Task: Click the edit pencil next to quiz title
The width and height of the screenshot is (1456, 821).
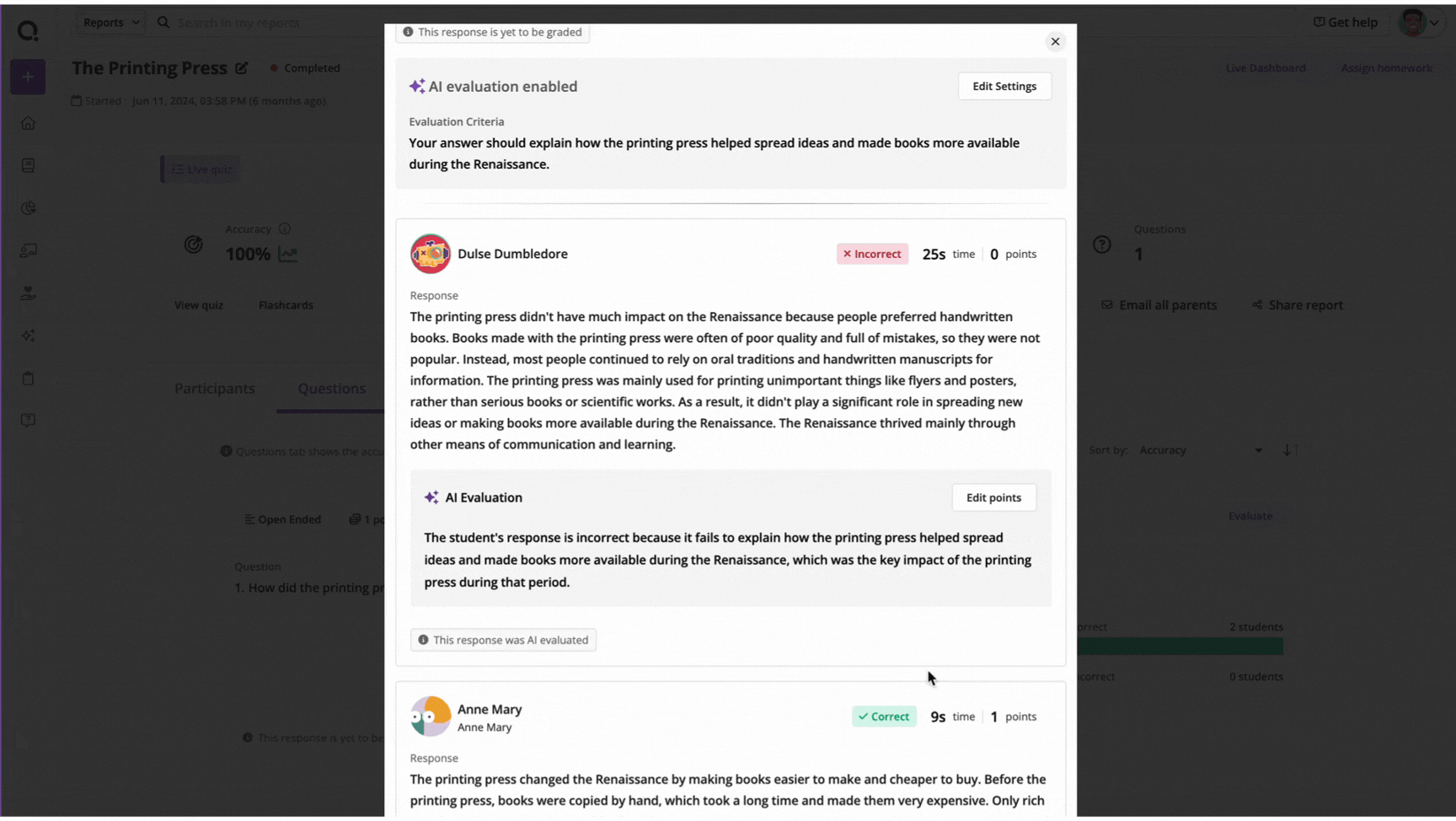Action: pyautogui.click(x=242, y=68)
